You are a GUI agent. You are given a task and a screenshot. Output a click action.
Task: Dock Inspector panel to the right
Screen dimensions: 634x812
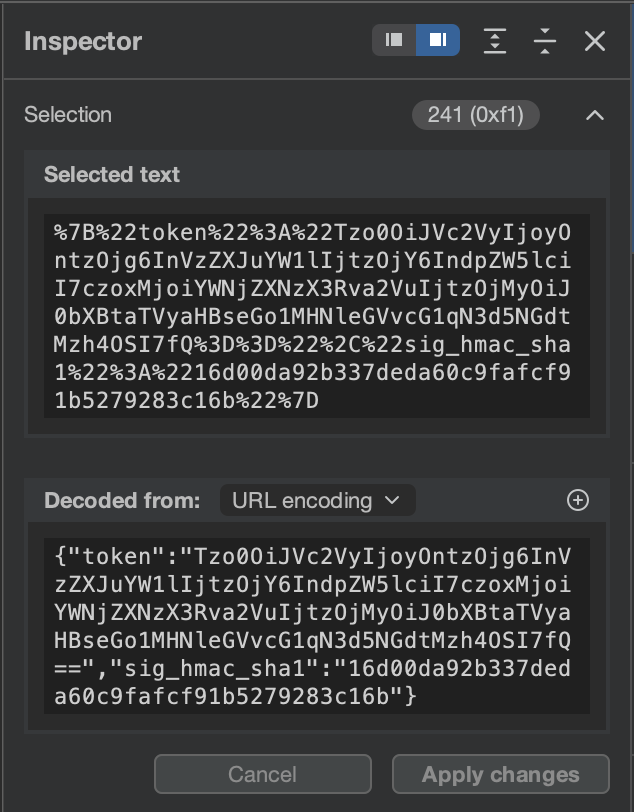[x=438, y=41]
